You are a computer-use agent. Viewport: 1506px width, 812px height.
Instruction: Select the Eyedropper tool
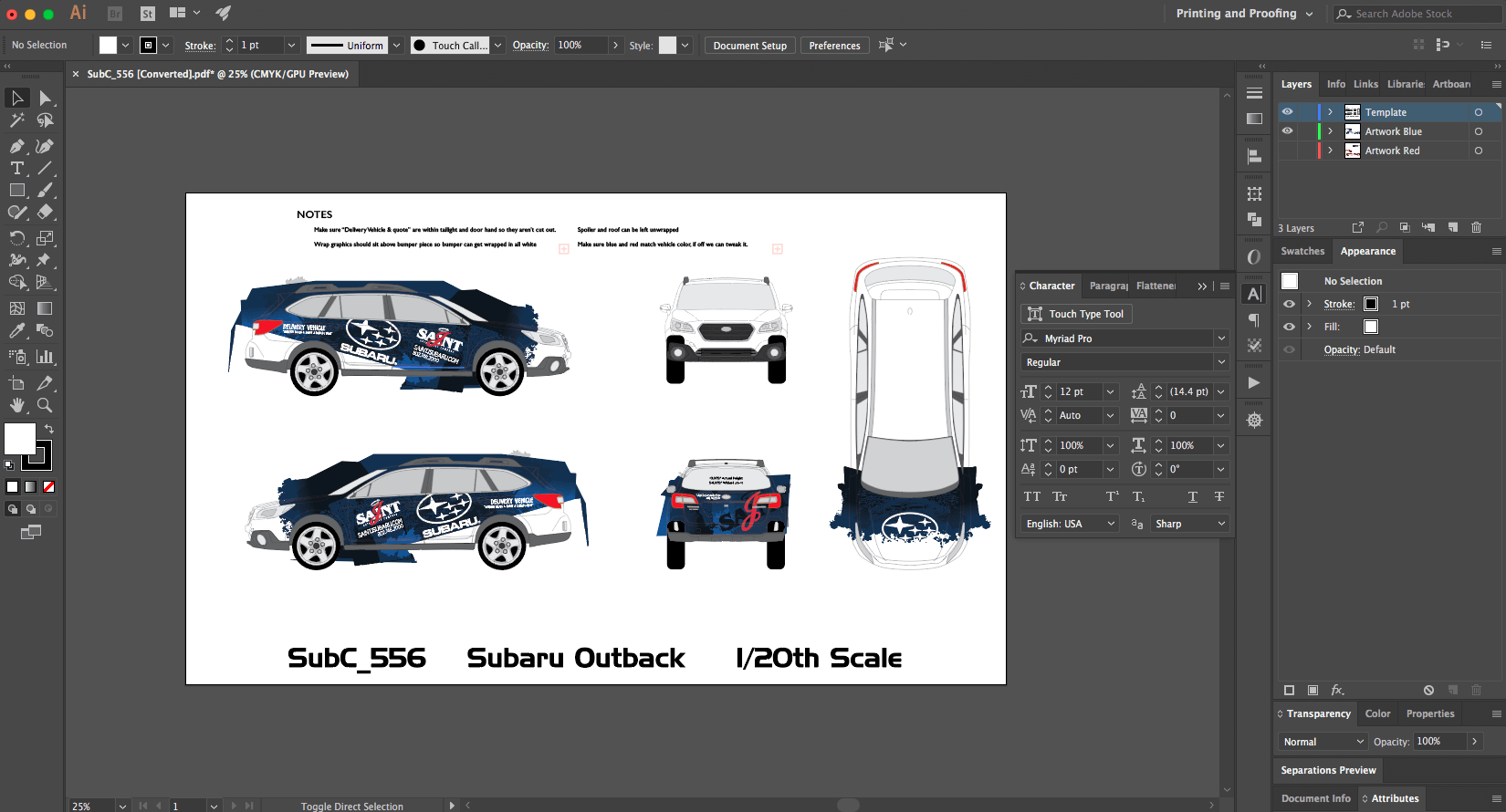coord(16,331)
